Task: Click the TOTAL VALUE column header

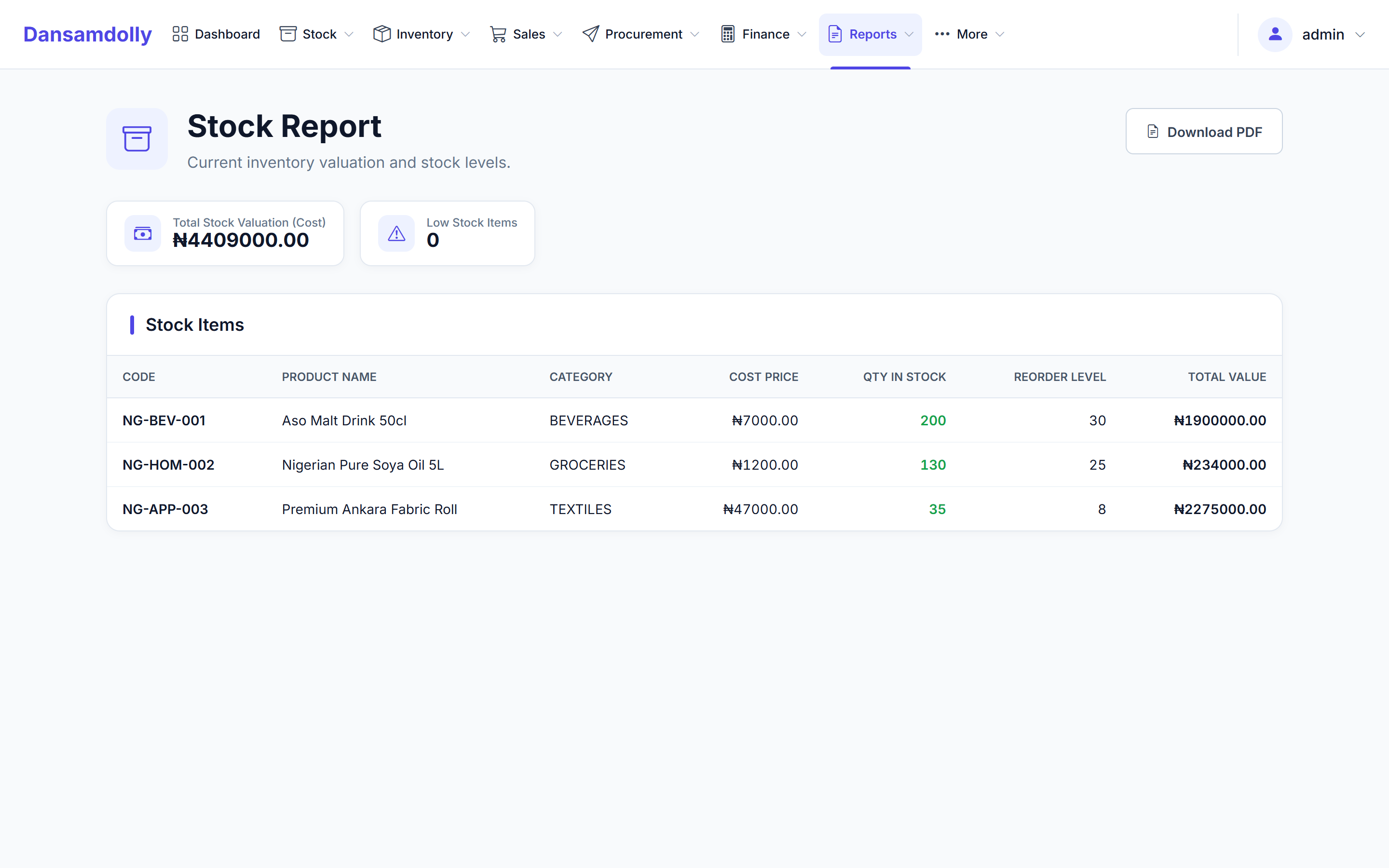Action: (x=1227, y=377)
